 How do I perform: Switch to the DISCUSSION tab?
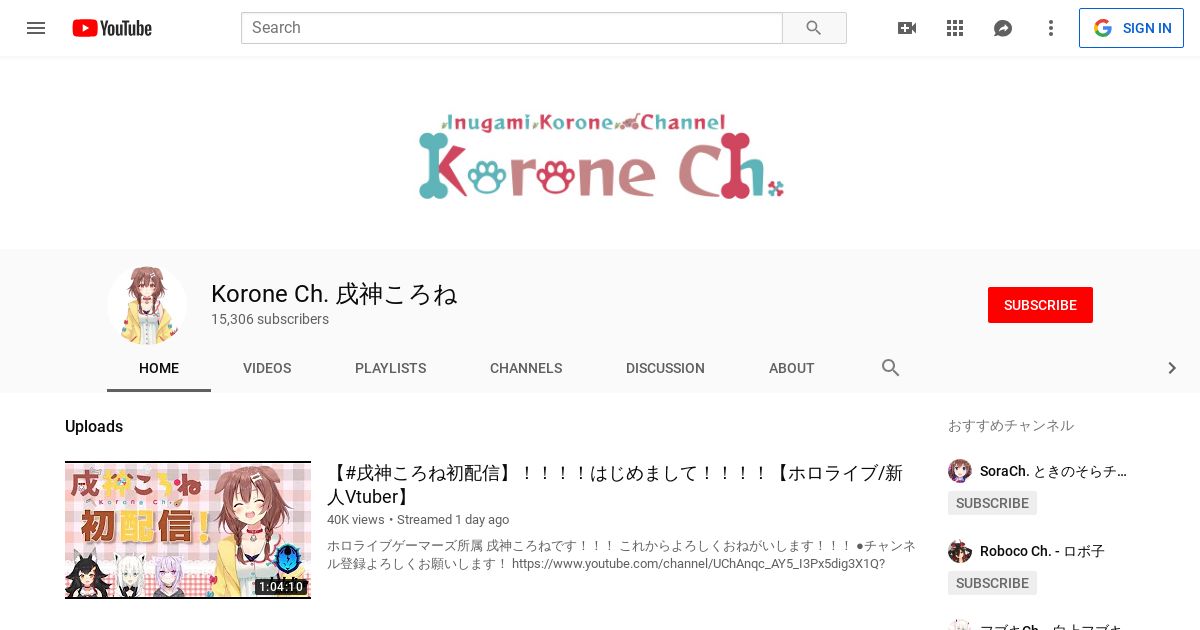[665, 368]
